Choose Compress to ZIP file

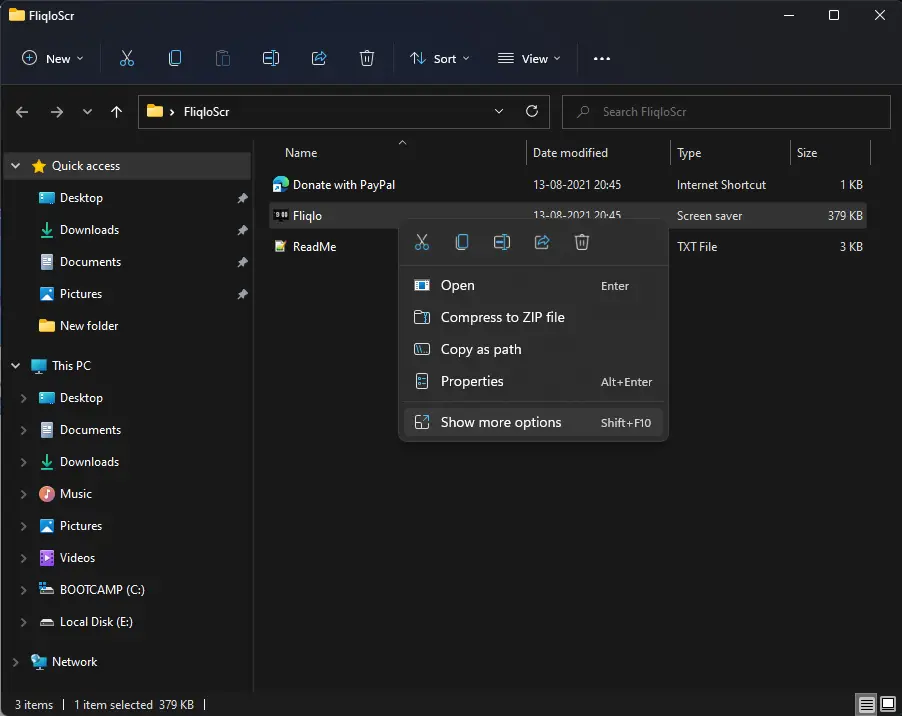coord(533,317)
